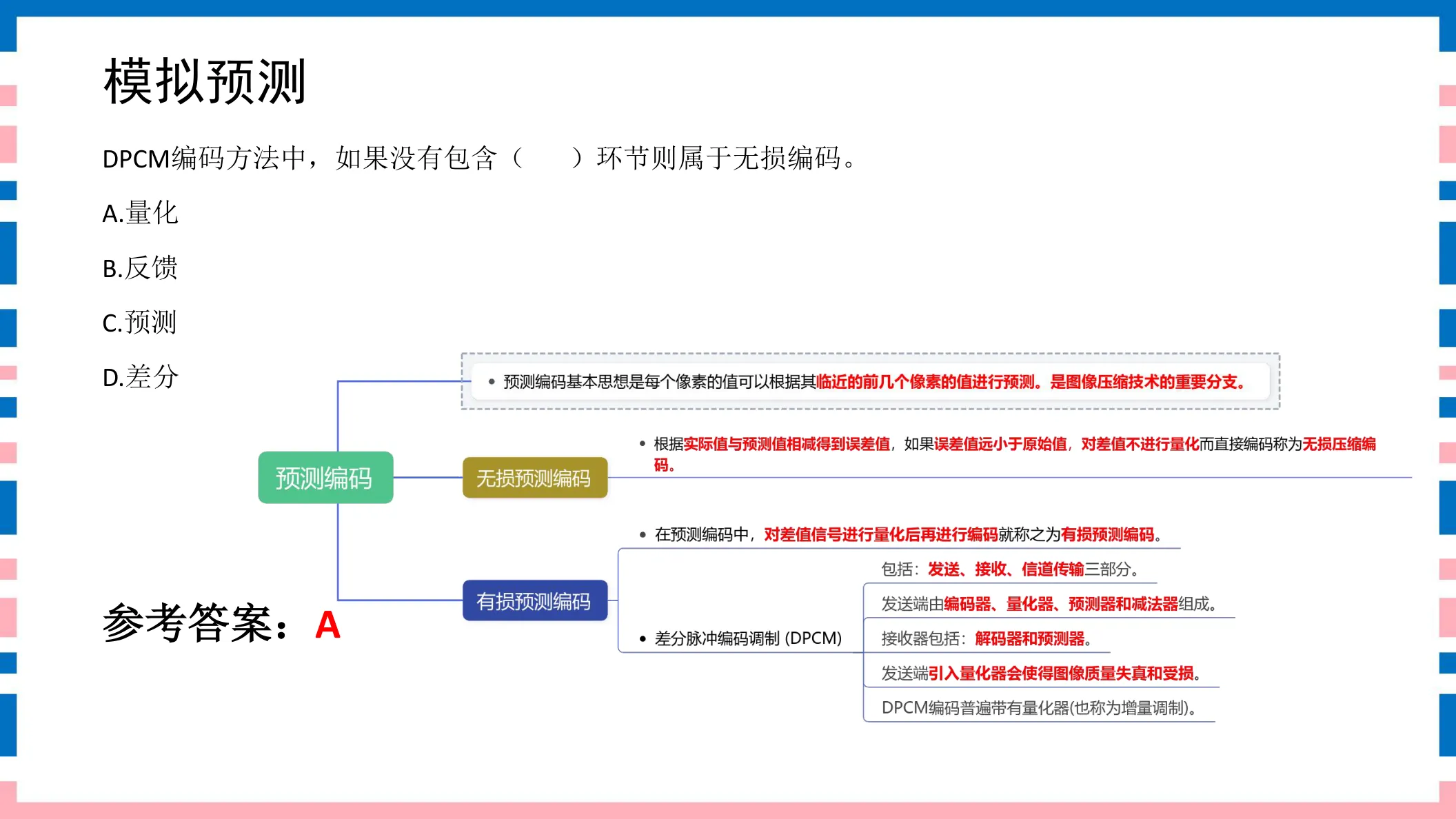Click the line 接收器包括：解码器和预测器
The width and height of the screenshot is (1456, 819).
pos(986,638)
